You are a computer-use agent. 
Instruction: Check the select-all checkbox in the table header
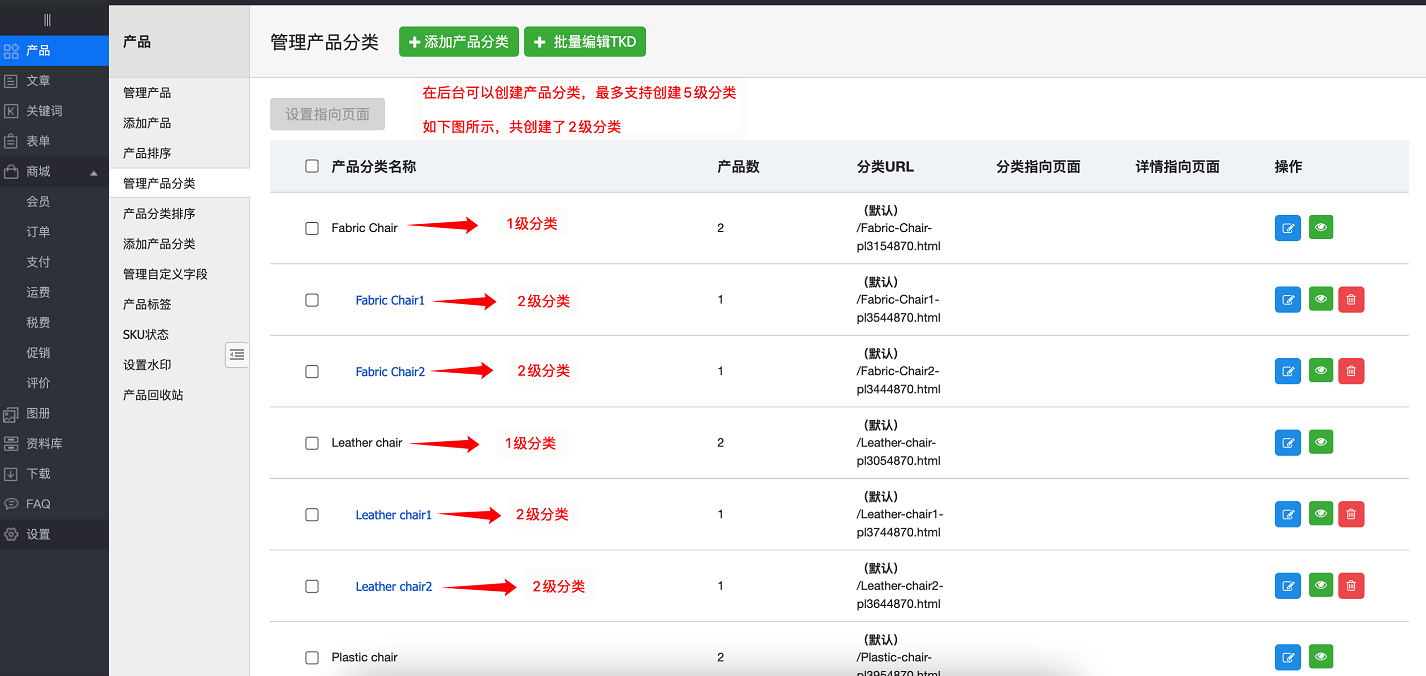point(311,167)
